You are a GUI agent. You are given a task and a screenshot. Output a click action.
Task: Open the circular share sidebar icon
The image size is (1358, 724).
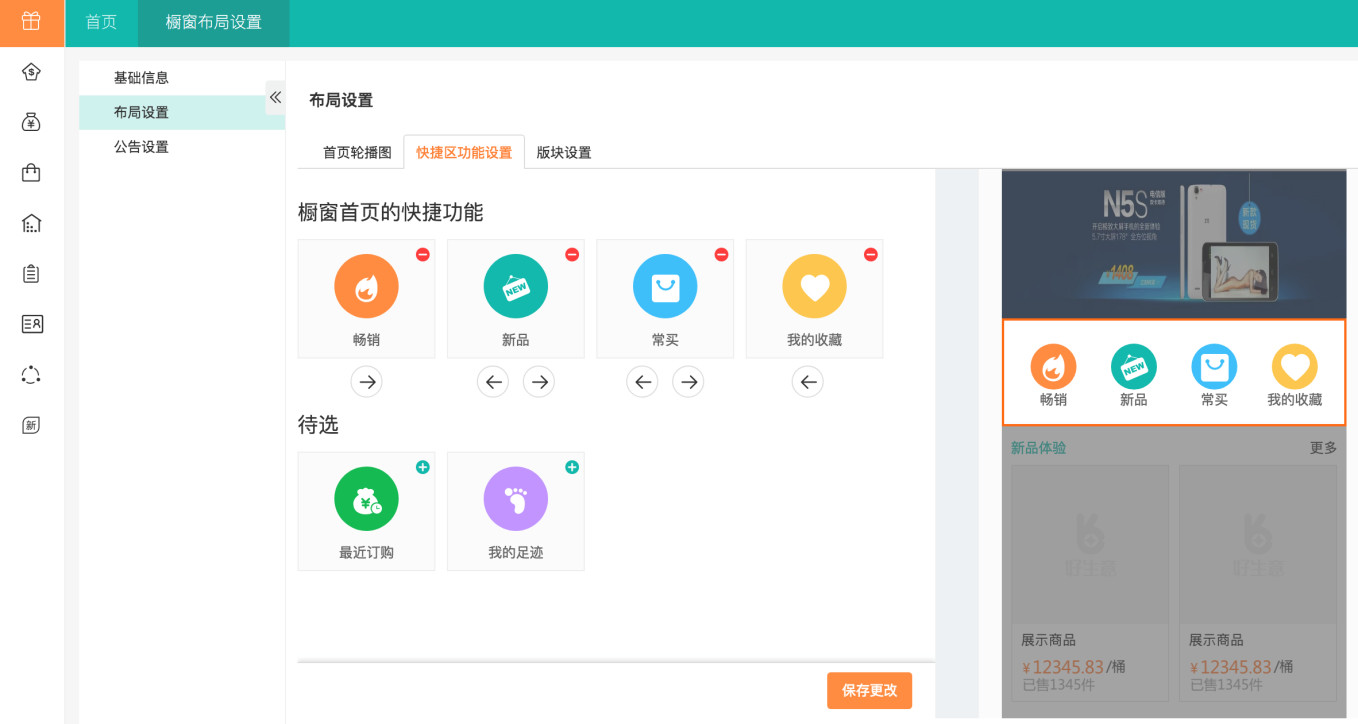31,375
